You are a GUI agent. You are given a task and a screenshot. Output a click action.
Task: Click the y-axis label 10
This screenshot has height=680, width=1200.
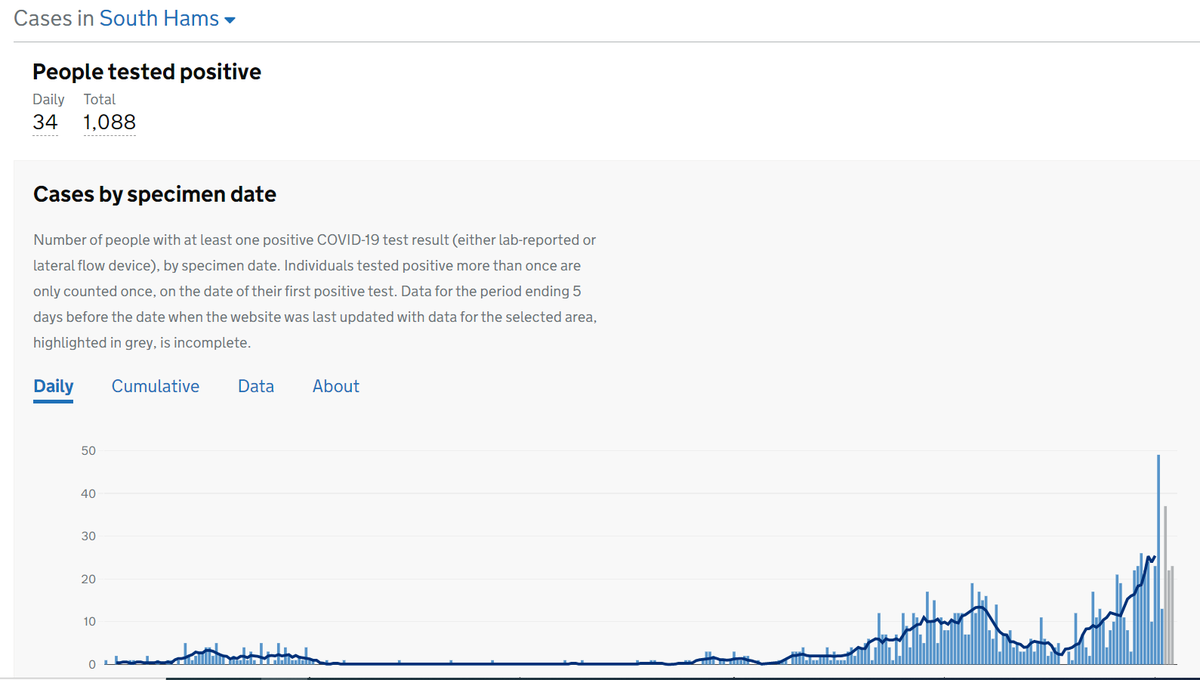[89, 622]
